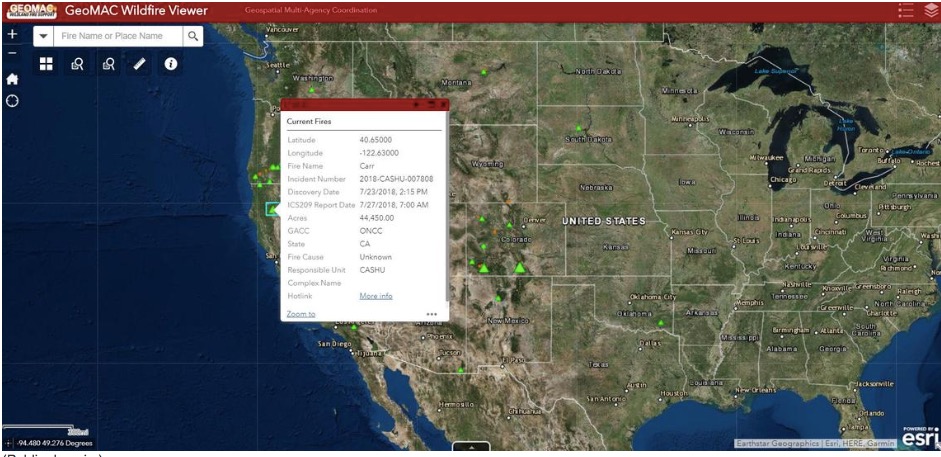The width and height of the screenshot is (941, 457).
Task: Go to the default map extent home icon
Action: (12, 78)
